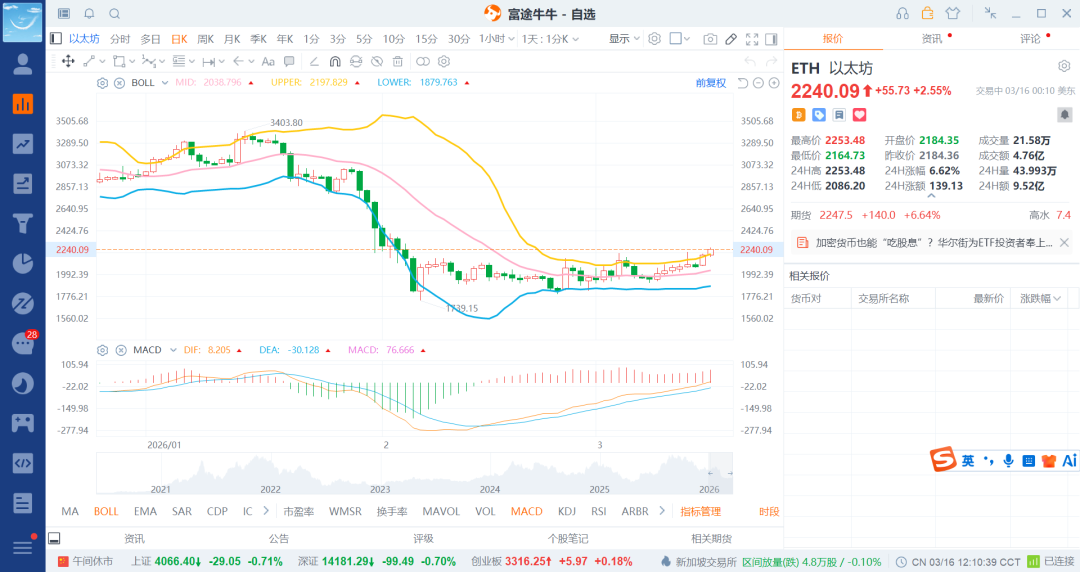Select the 周K chart period tab

pyautogui.click(x=205, y=39)
